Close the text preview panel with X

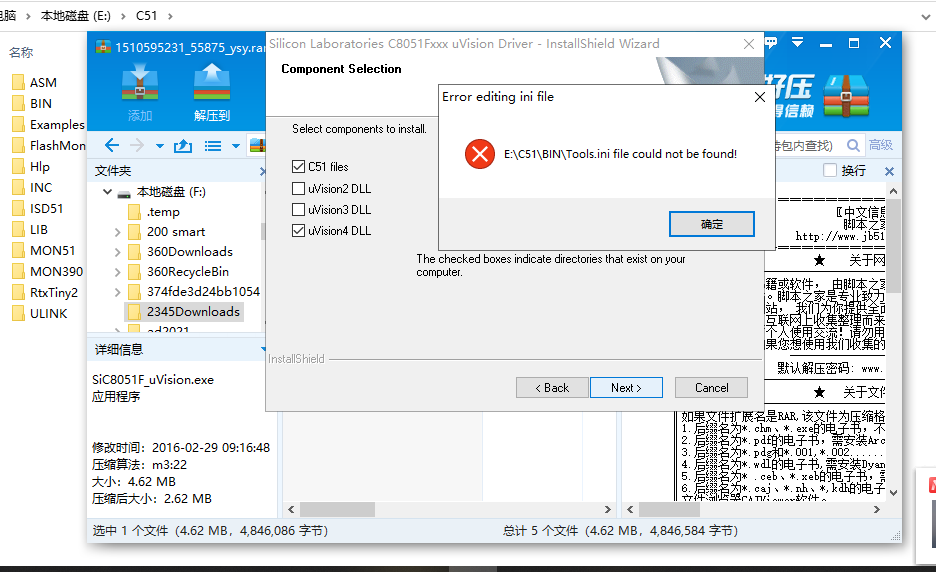click(x=889, y=171)
